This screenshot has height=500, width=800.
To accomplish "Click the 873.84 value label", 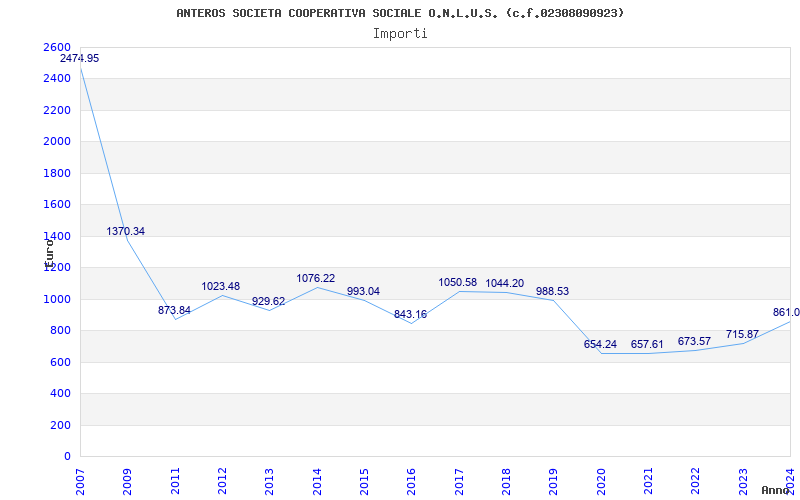I will (x=174, y=311).
